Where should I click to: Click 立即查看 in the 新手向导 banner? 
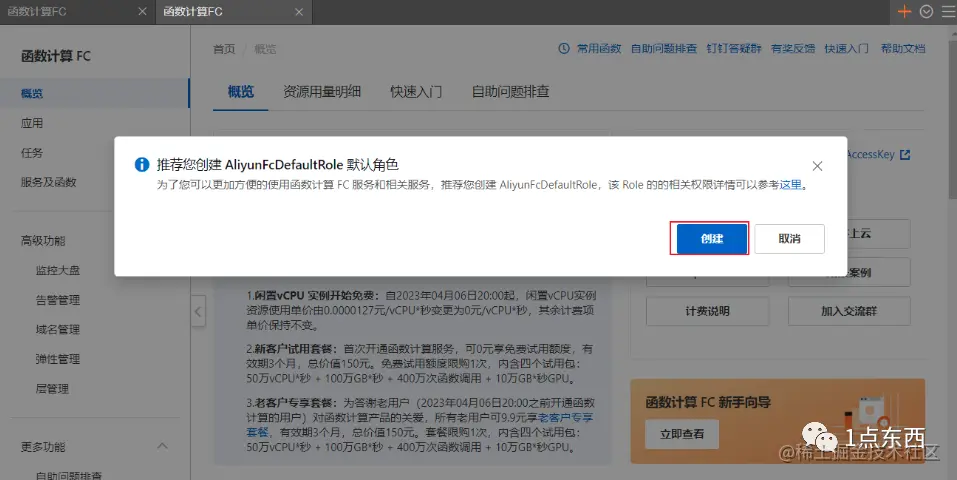click(682, 434)
